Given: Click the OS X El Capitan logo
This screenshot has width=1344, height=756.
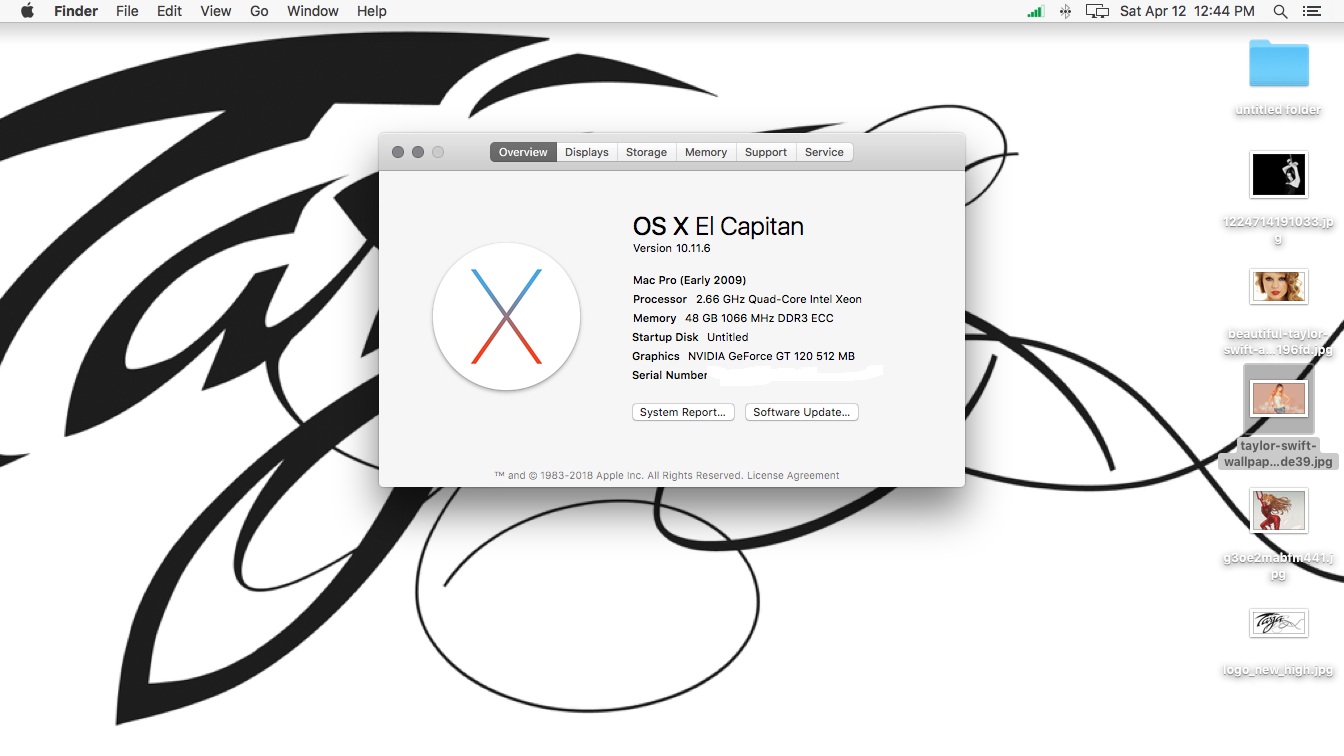Looking at the screenshot, I should tap(506, 316).
